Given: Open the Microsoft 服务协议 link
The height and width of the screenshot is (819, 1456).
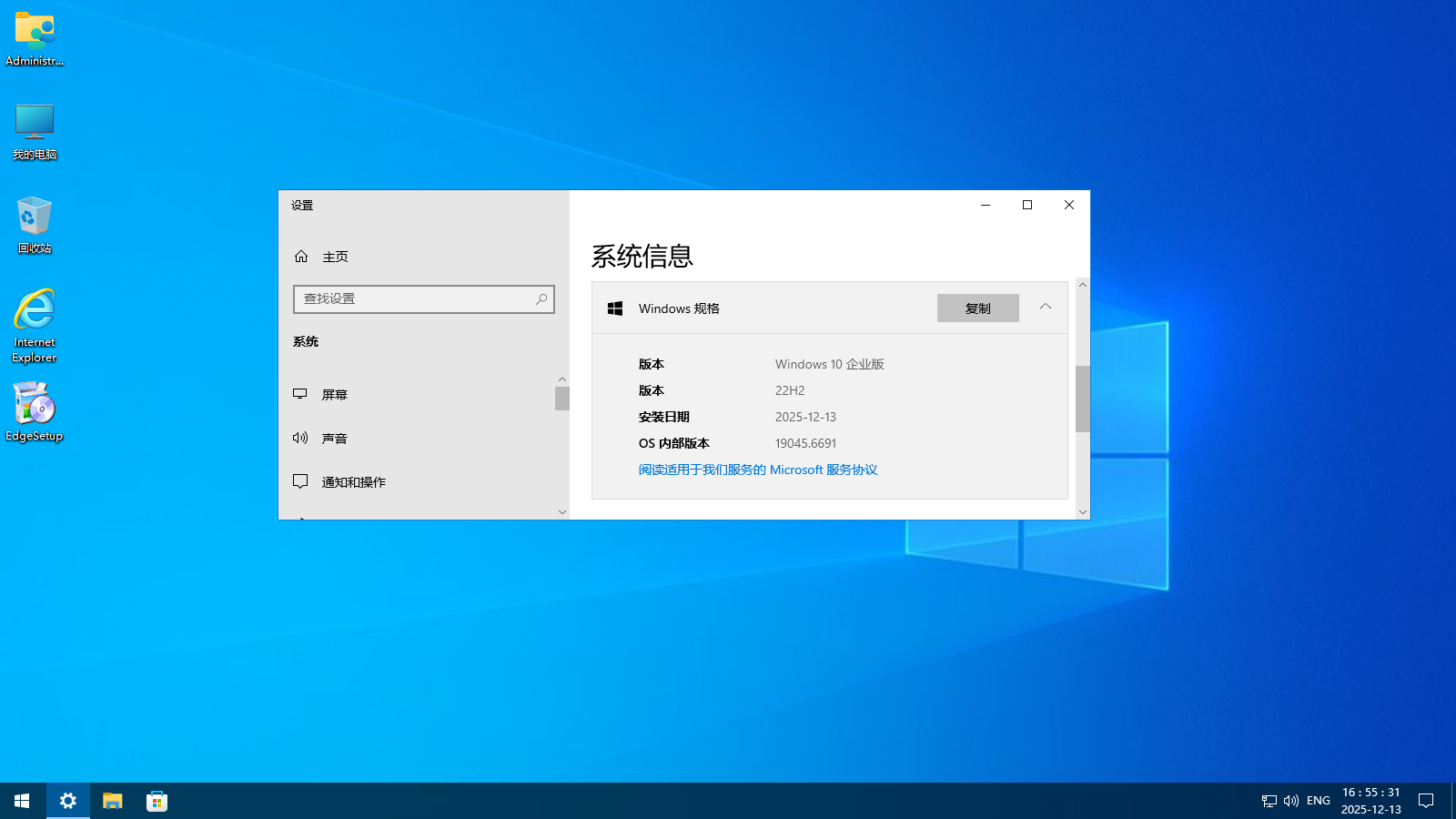Looking at the screenshot, I should coord(758,470).
